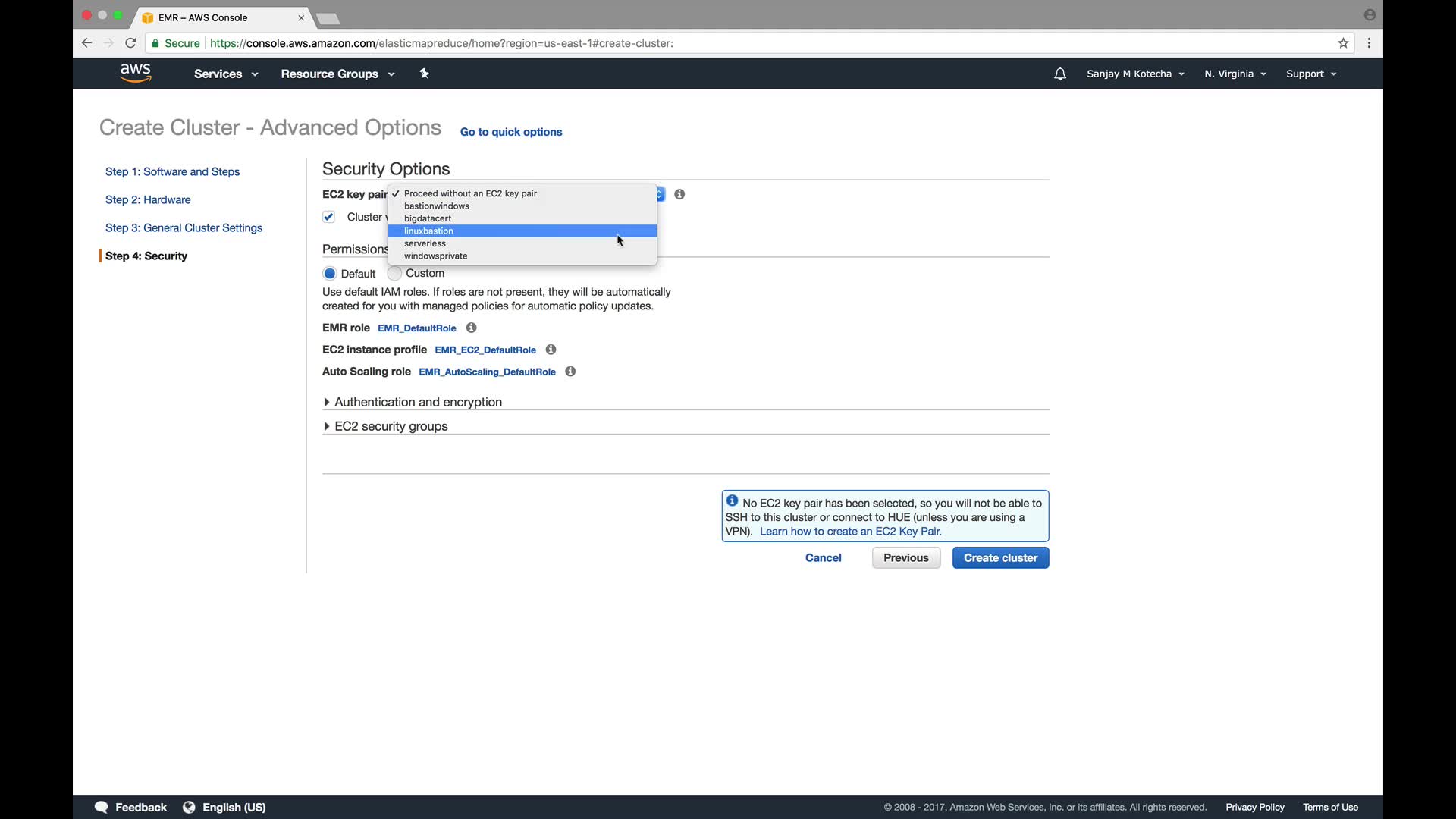Click the pin shortcut icon in navbar
The width and height of the screenshot is (1456, 819).
[x=424, y=74]
